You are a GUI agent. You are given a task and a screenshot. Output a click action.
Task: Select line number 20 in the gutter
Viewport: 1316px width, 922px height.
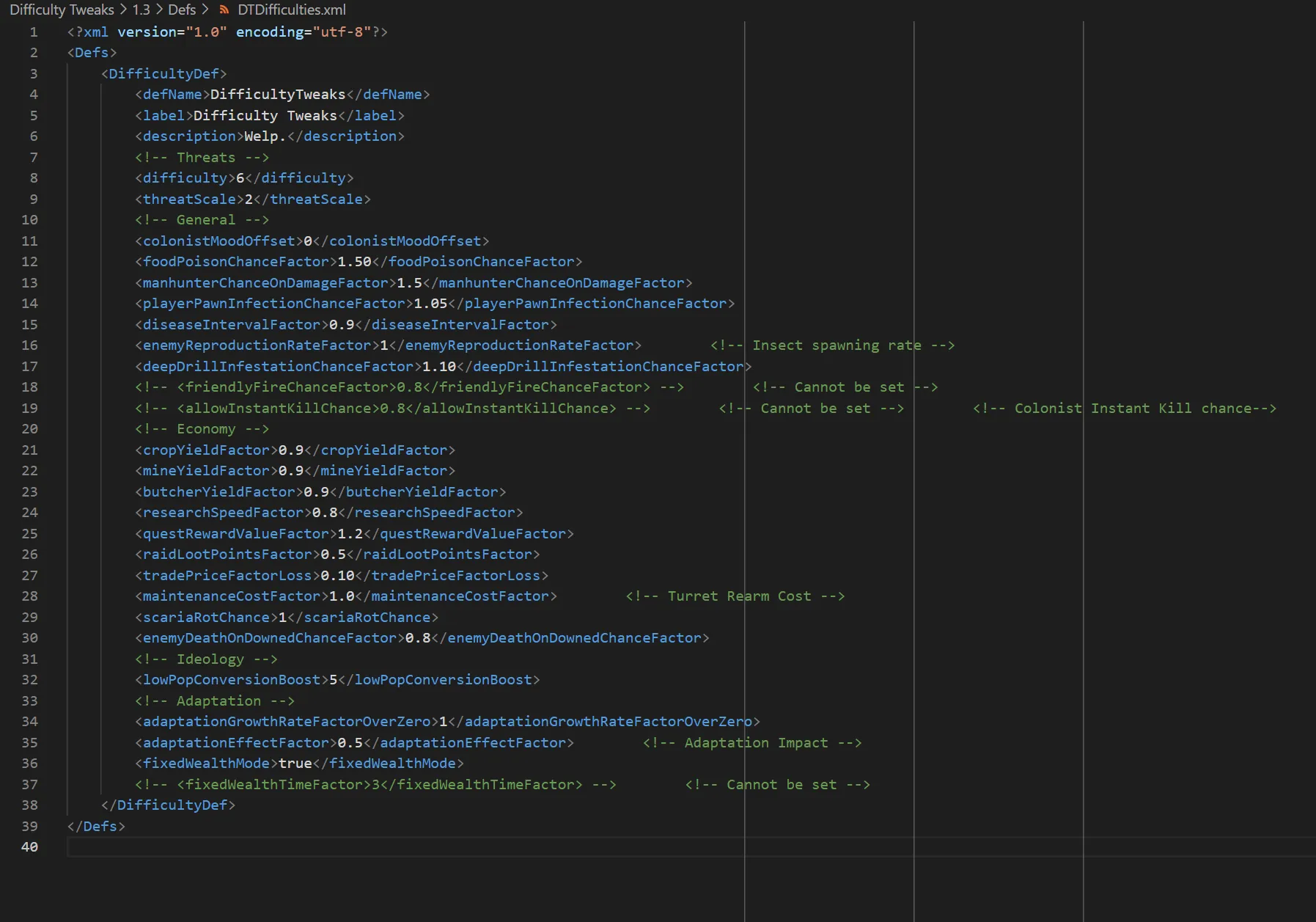click(30, 428)
